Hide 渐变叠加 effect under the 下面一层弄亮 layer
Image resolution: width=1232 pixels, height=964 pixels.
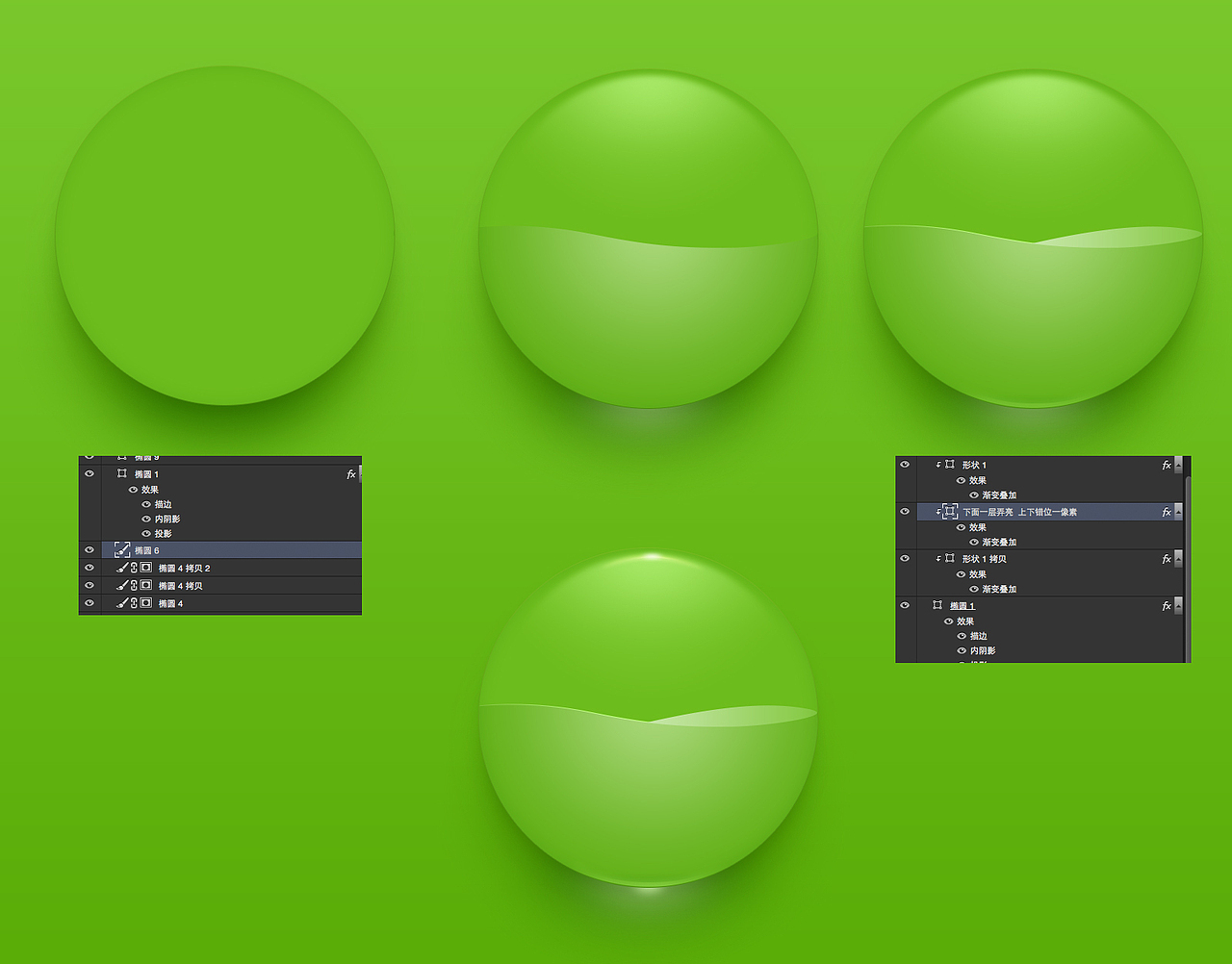[x=974, y=542]
